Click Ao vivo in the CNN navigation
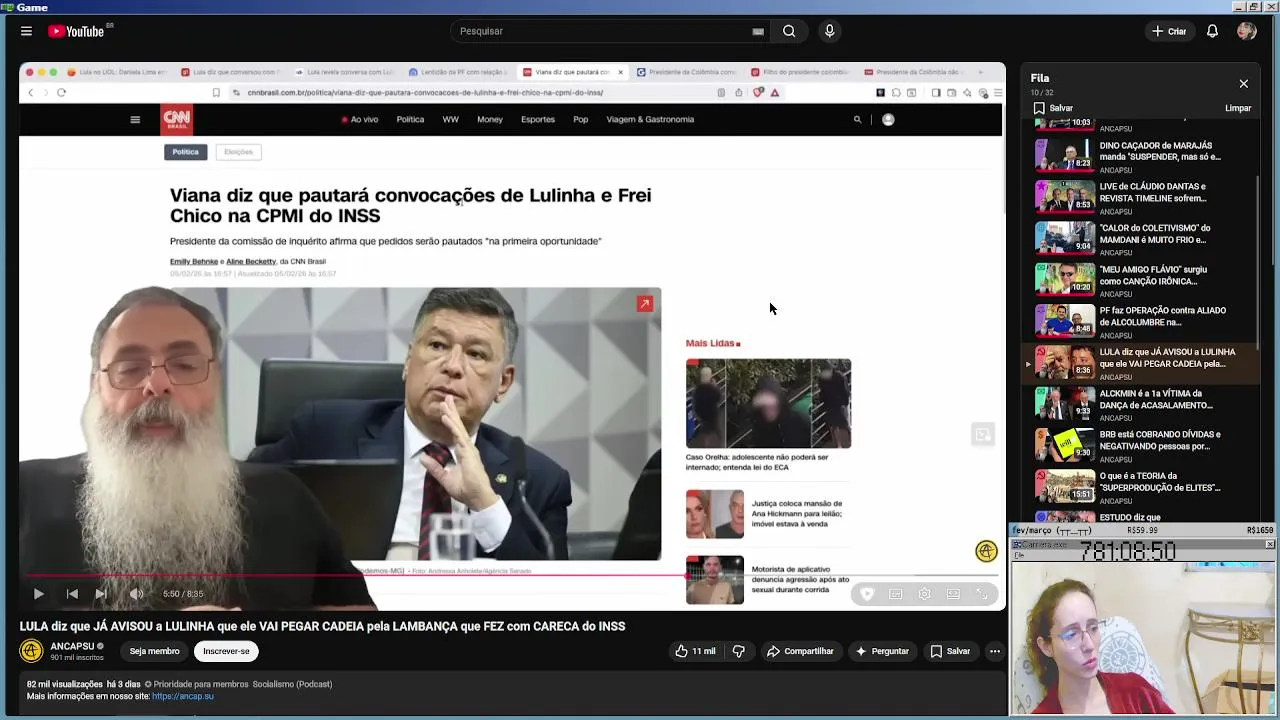The width and height of the screenshot is (1280, 720). coord(360,120)
